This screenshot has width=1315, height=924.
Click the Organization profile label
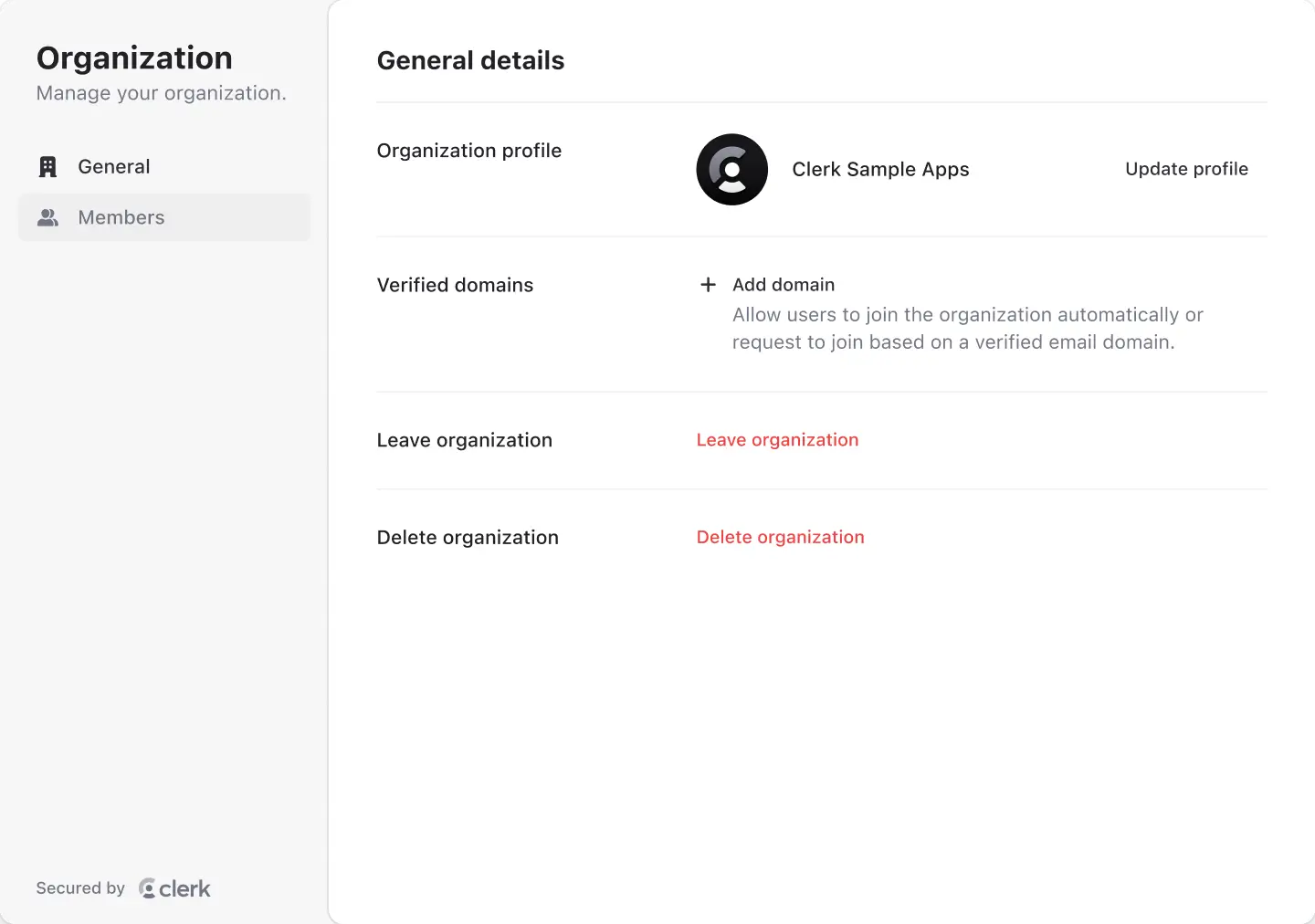[x=468, y=151]
